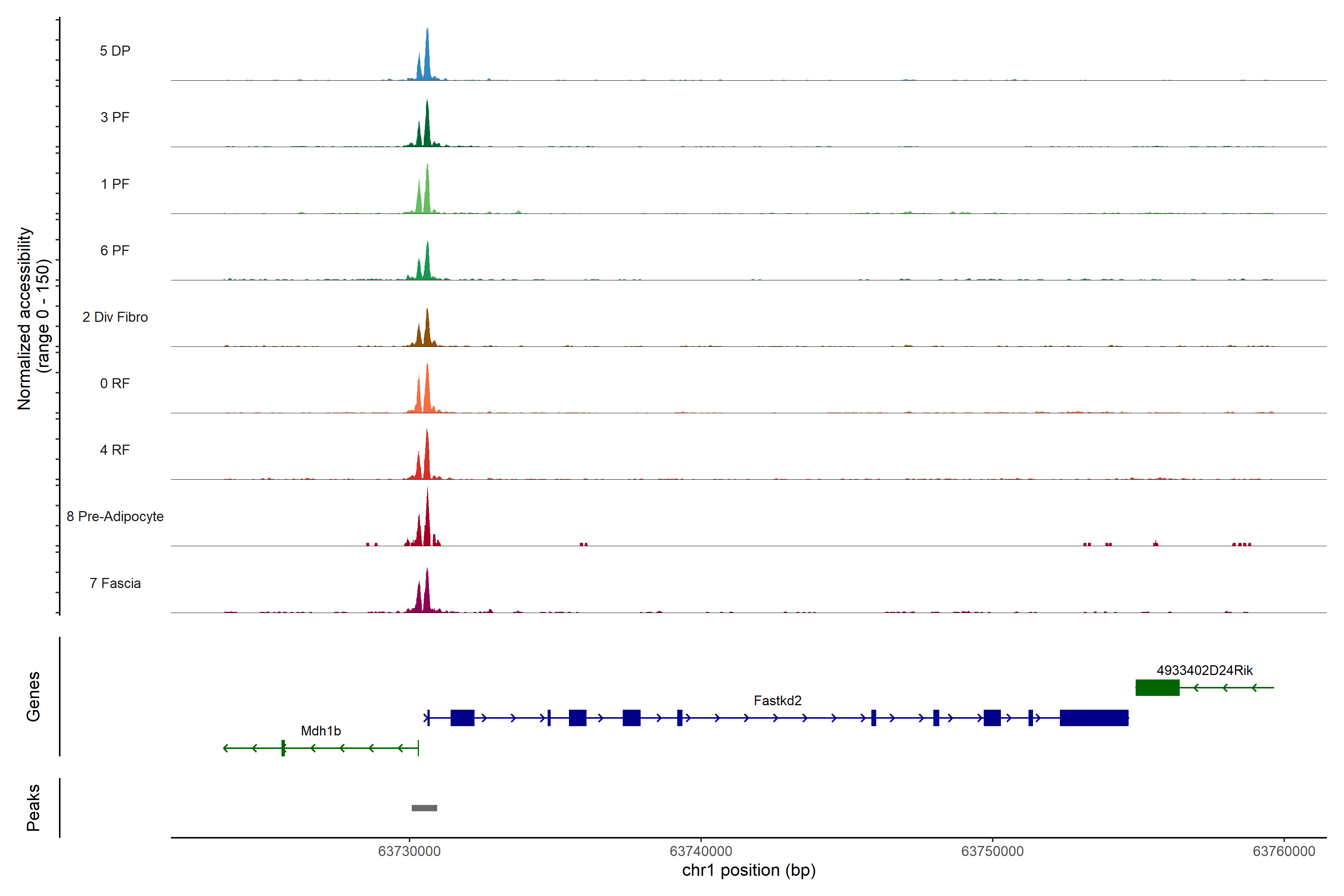Image resolution: width=1344 pixels, height=896 pixels.
Task: Select the 0 RF track label
Action: coord(115,383)
